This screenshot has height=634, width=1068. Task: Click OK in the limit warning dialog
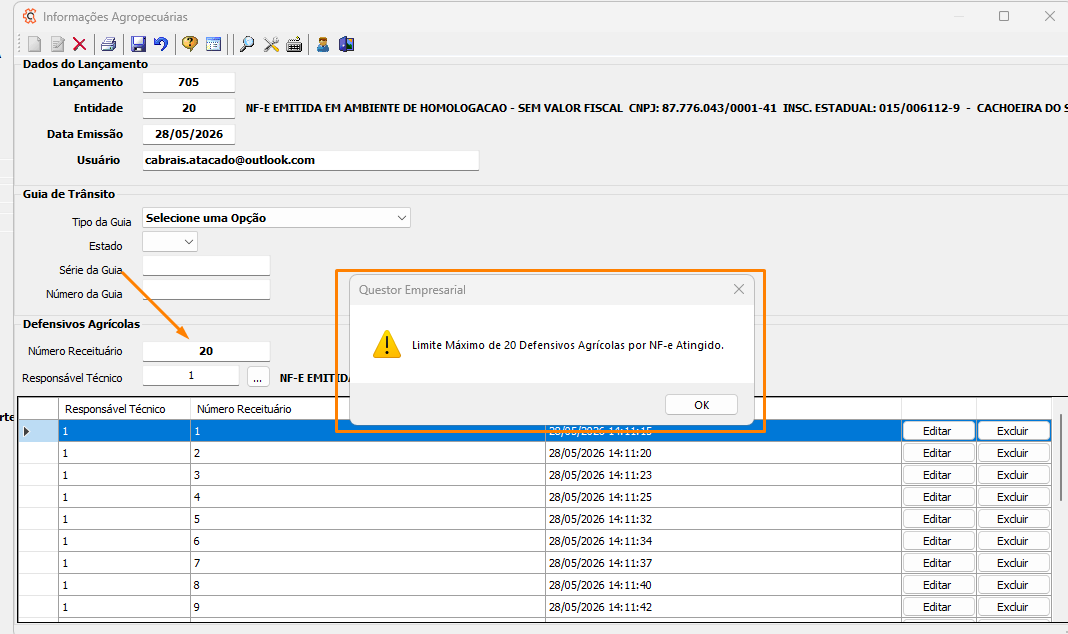pyautogui.click(x=702, y=405)
